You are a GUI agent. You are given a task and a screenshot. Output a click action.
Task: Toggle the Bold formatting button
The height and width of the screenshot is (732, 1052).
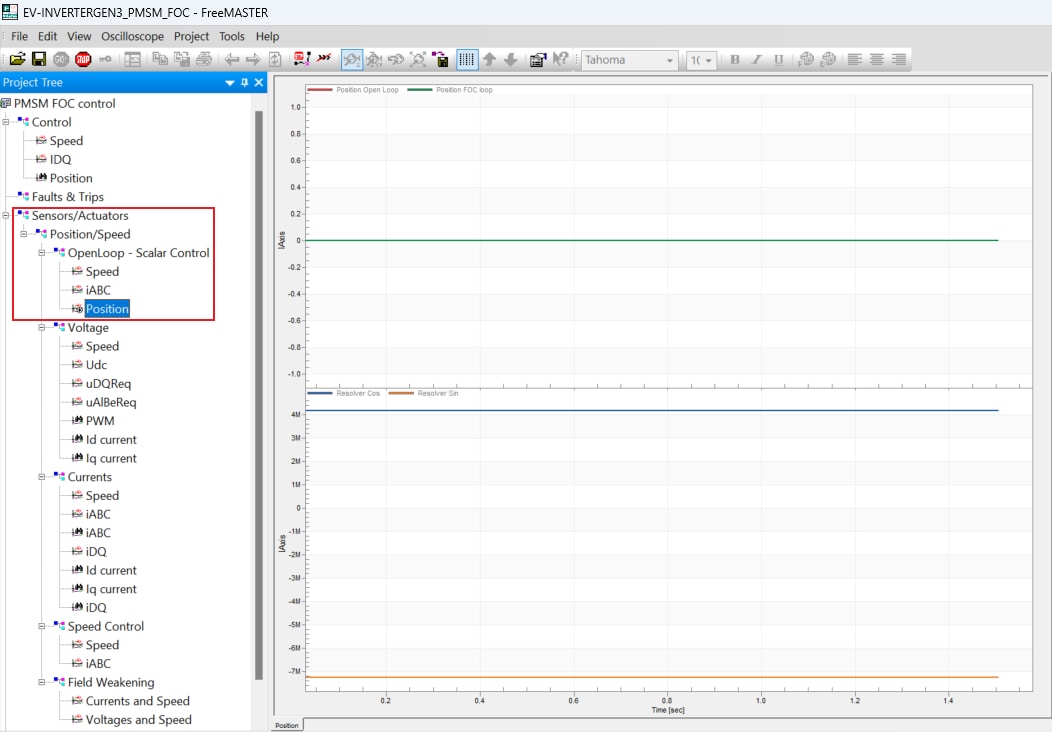coord(735,60)
